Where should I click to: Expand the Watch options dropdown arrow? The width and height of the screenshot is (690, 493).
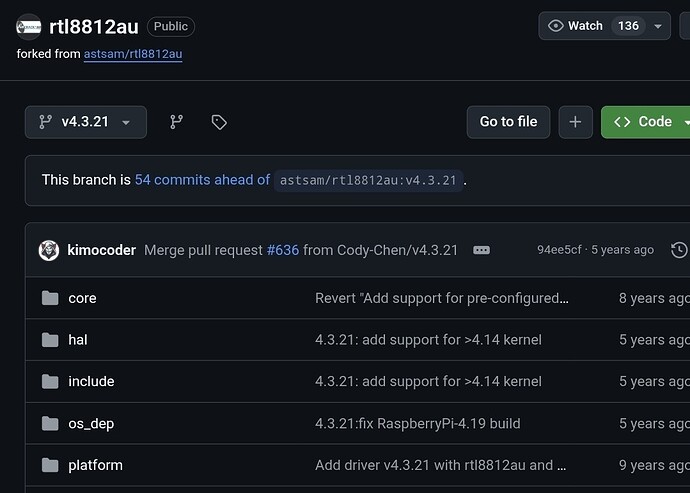(658, 26)
